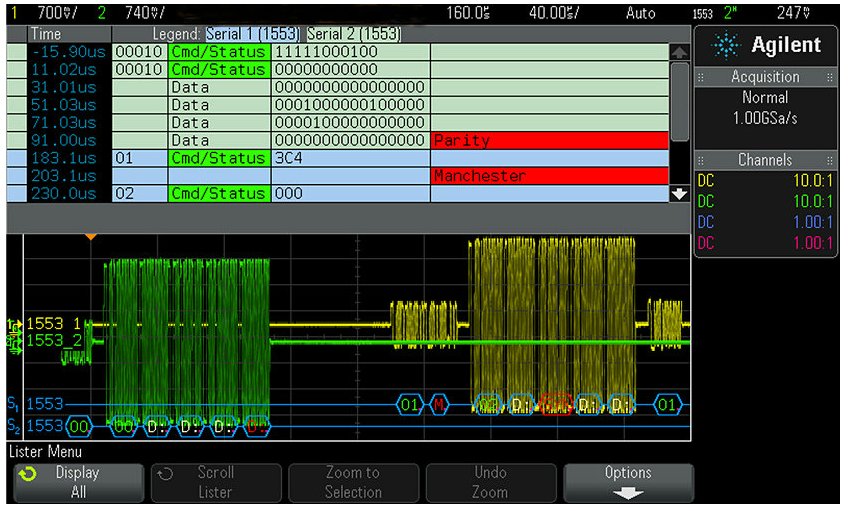Image resolution: width=848 pixels, height=511 pixels.
Task: Select Serial 2 (1553) in the legend
Action: pos(354,34)
